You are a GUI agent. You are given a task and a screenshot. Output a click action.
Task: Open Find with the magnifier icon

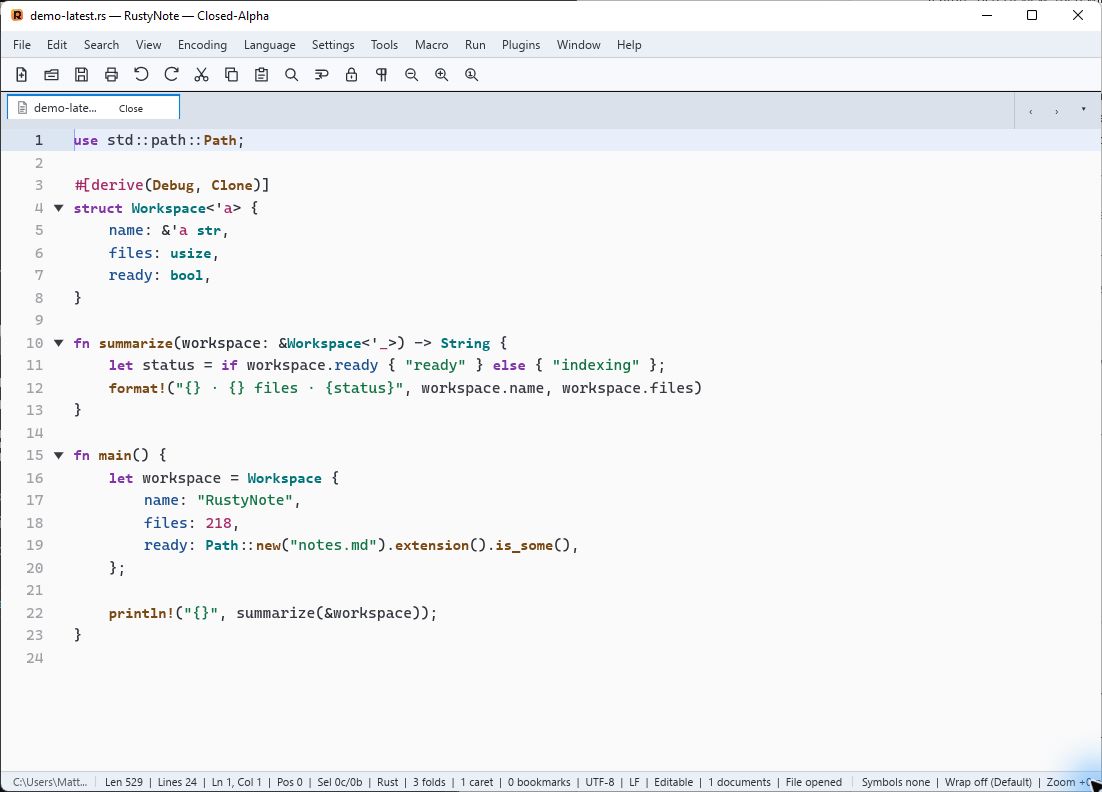[292, 74]
